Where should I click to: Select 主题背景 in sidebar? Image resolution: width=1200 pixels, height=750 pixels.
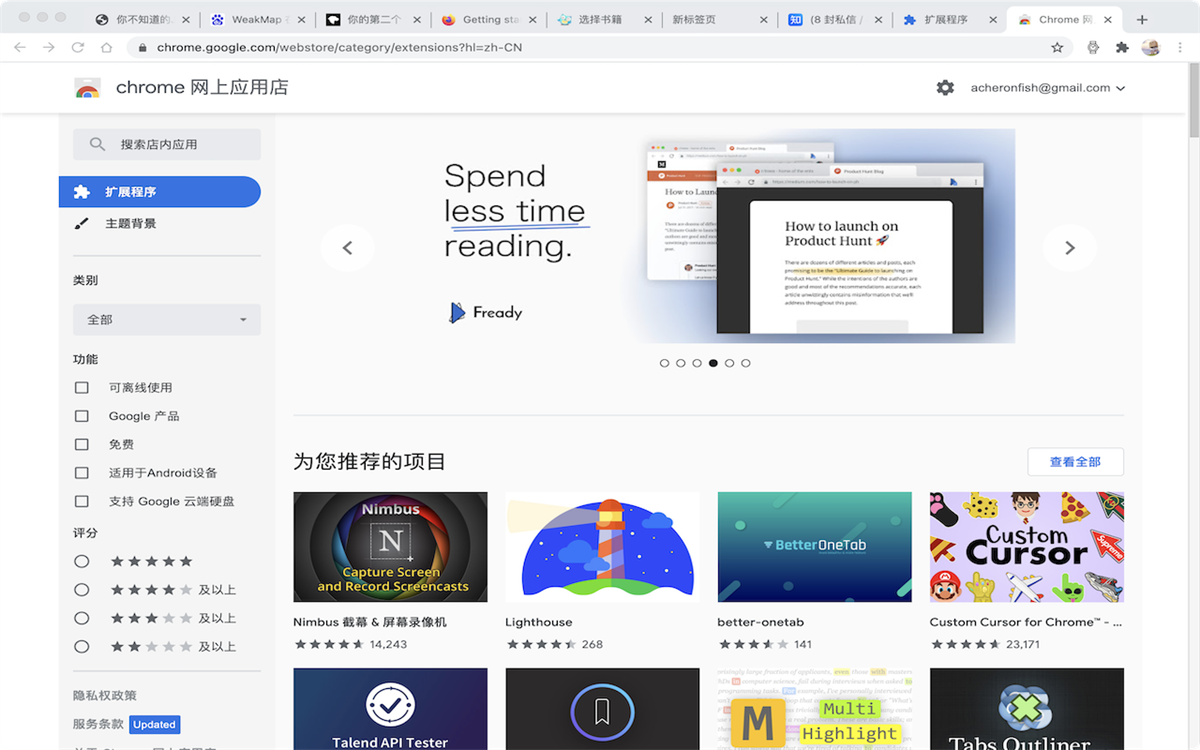tap(131, 223)
